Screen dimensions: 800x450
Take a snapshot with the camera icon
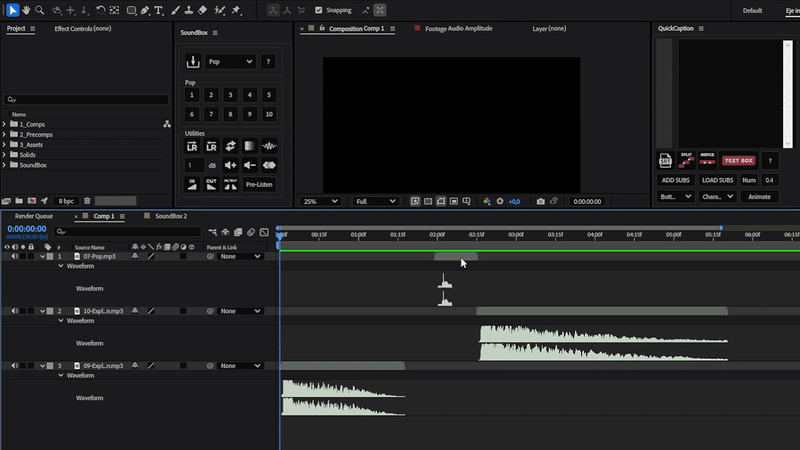[x=541, y=201]
